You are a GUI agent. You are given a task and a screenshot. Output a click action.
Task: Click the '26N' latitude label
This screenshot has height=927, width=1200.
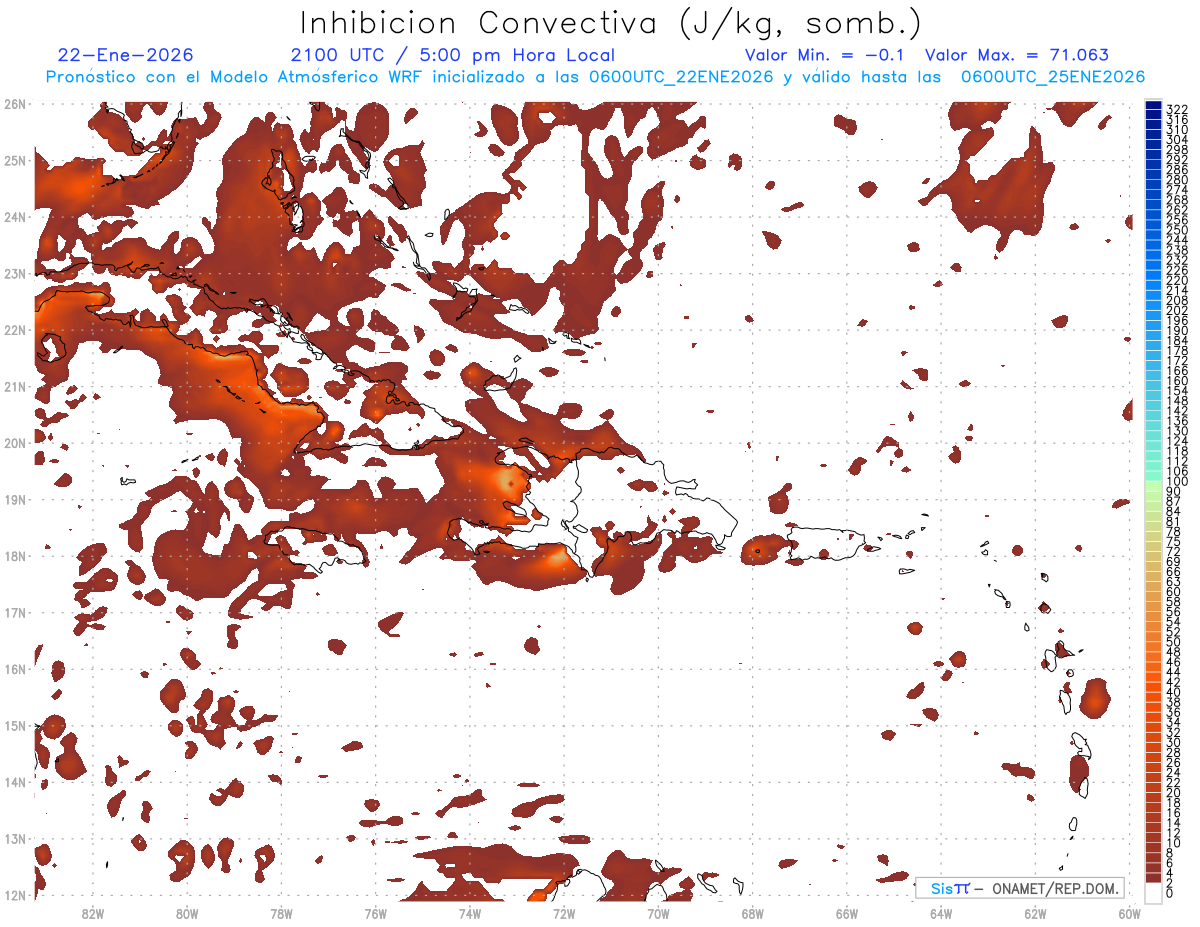click(x=15, y=104)
